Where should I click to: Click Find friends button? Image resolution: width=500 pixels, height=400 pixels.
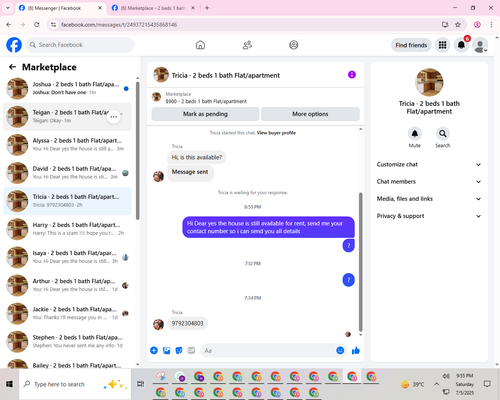[x=411, y=45]
